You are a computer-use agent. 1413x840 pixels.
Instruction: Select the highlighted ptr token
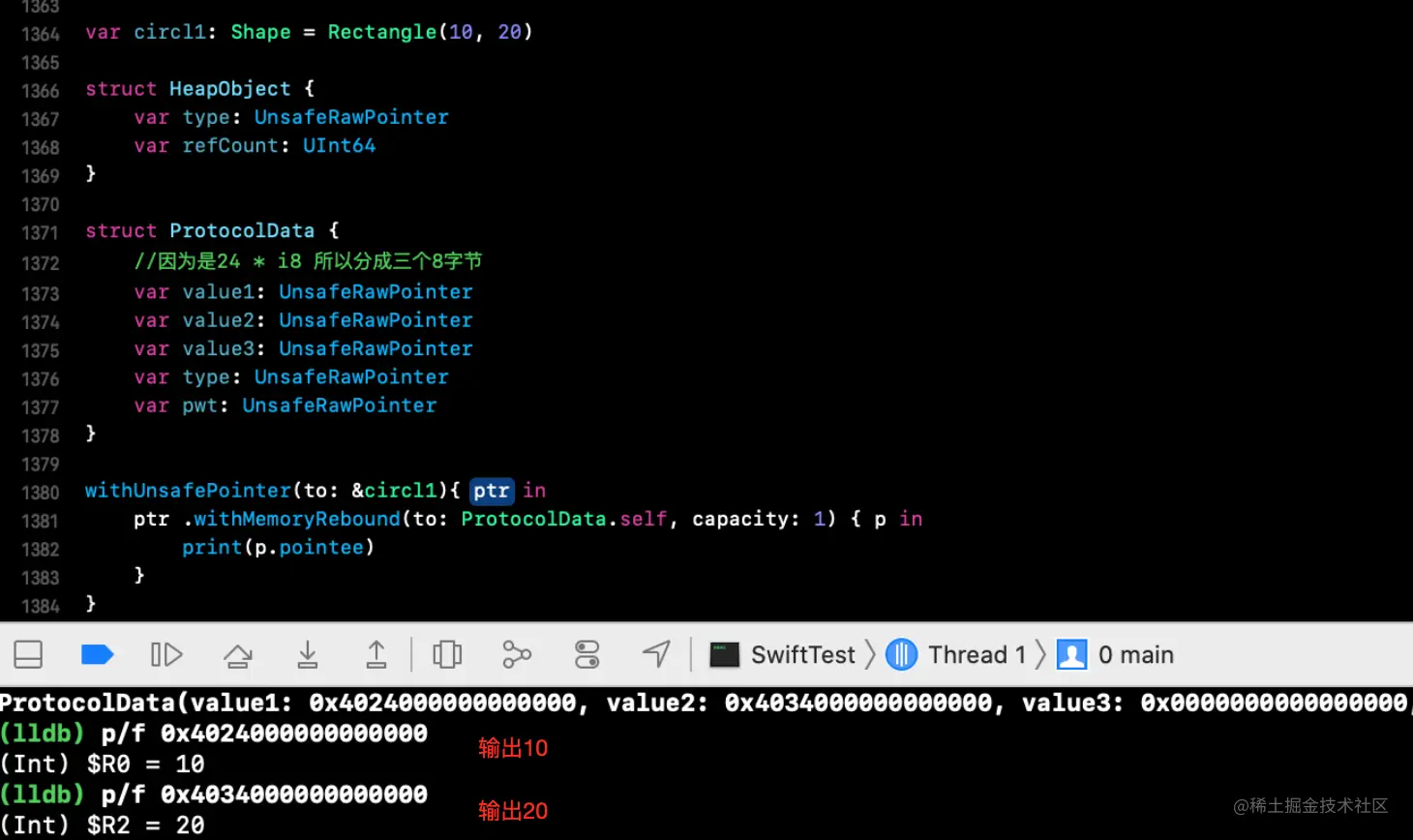492,491
